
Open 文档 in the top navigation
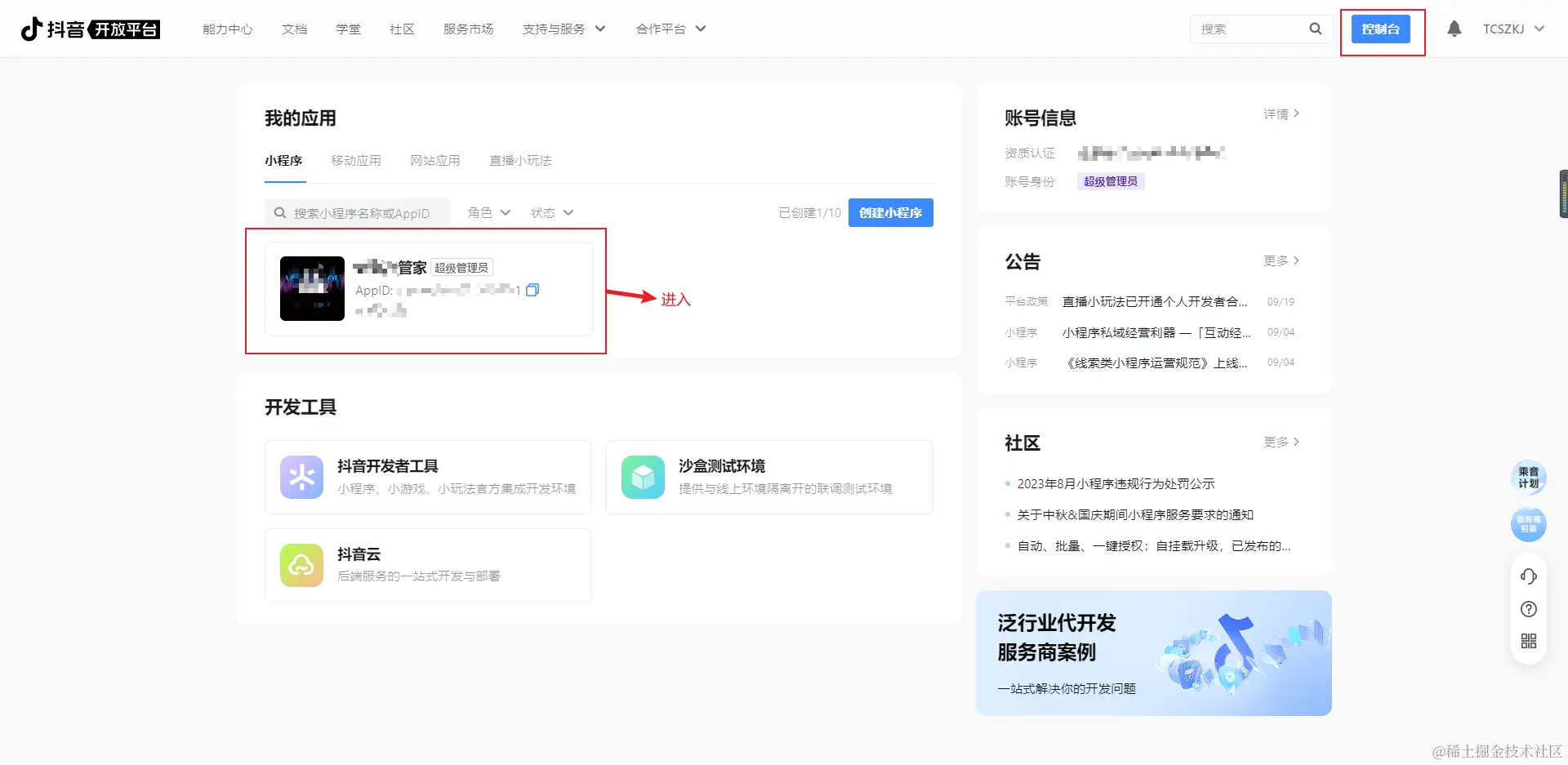(x=294, y=29)
